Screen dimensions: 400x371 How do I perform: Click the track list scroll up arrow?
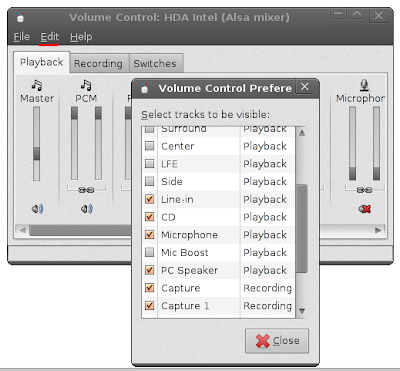302,133
